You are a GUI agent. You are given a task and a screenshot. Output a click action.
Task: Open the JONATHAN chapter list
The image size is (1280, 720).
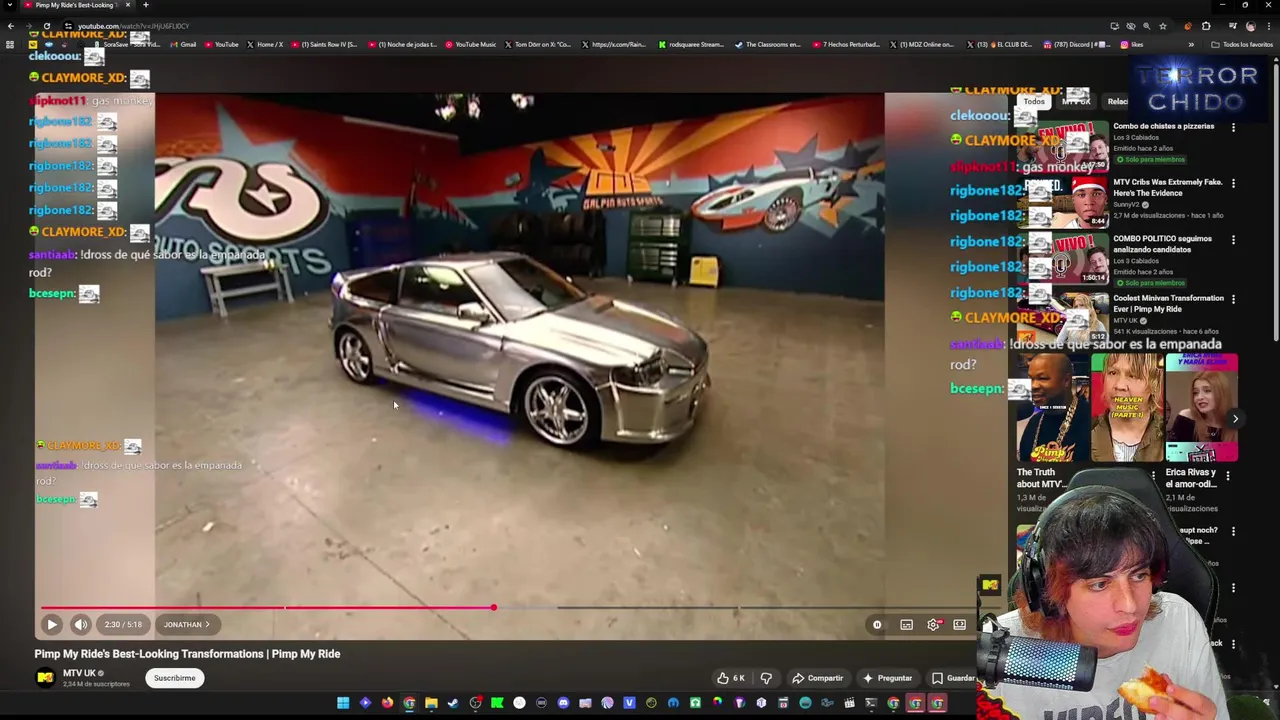[187, 625]
